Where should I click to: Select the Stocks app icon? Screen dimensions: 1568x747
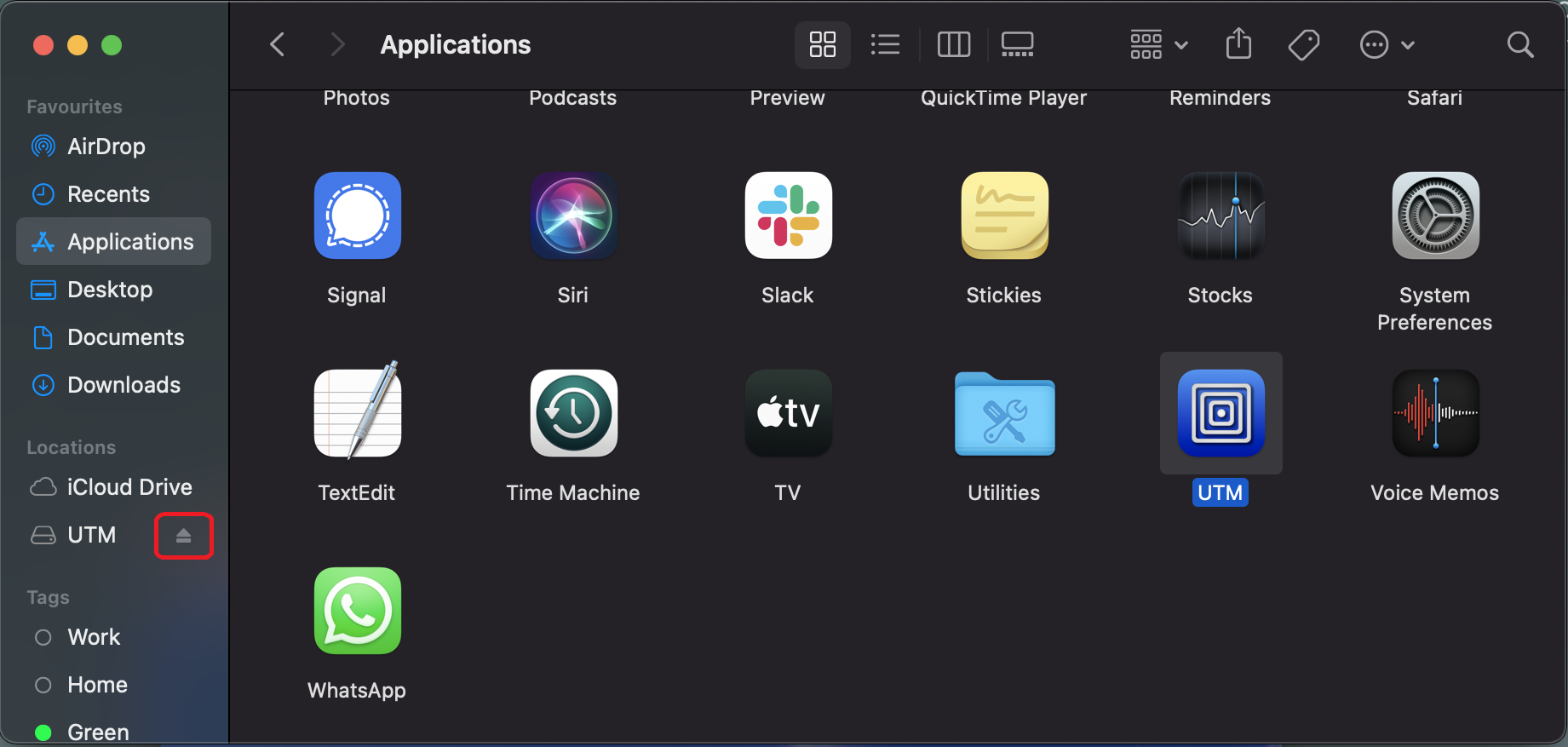(1221, 215)
